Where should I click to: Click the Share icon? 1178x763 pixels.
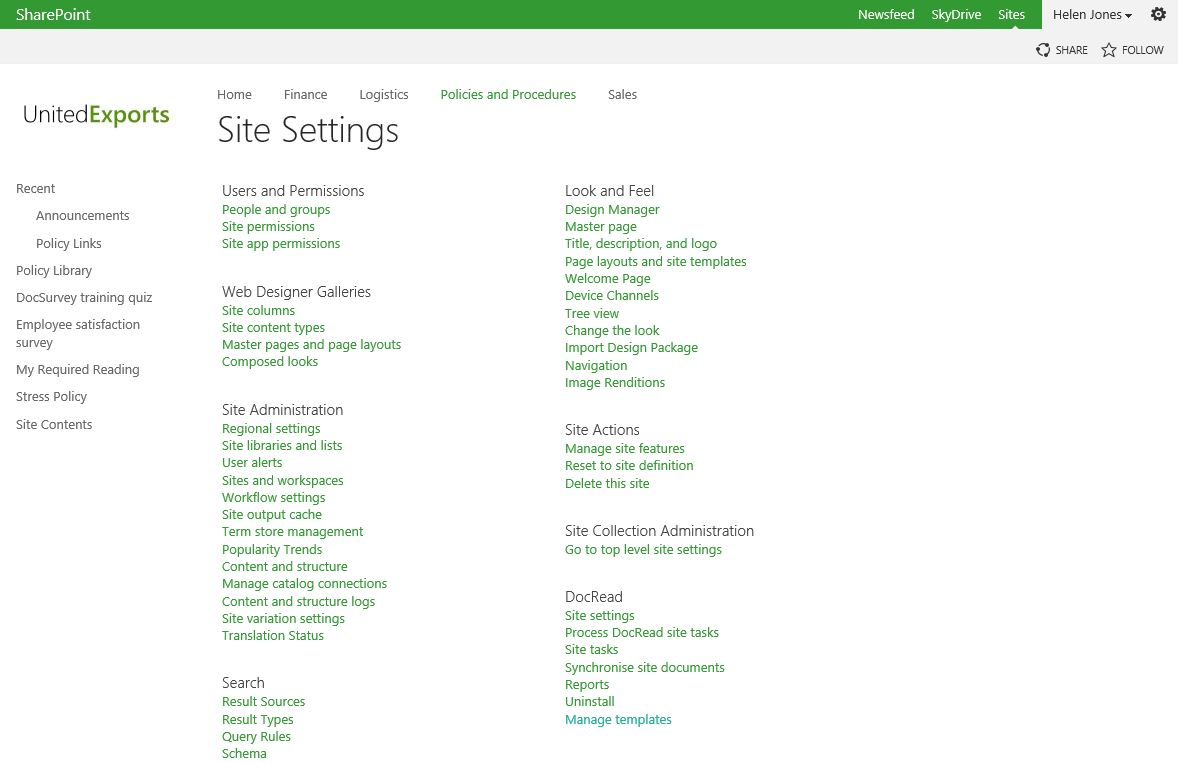[1044, 50]
